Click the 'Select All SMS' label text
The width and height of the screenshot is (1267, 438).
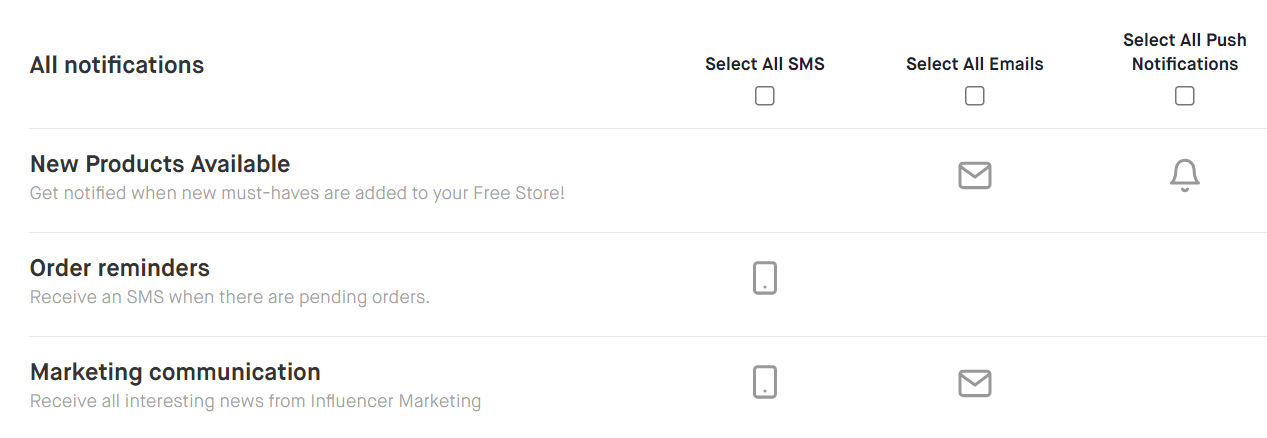pyautogui.click(x=765, y=64)
